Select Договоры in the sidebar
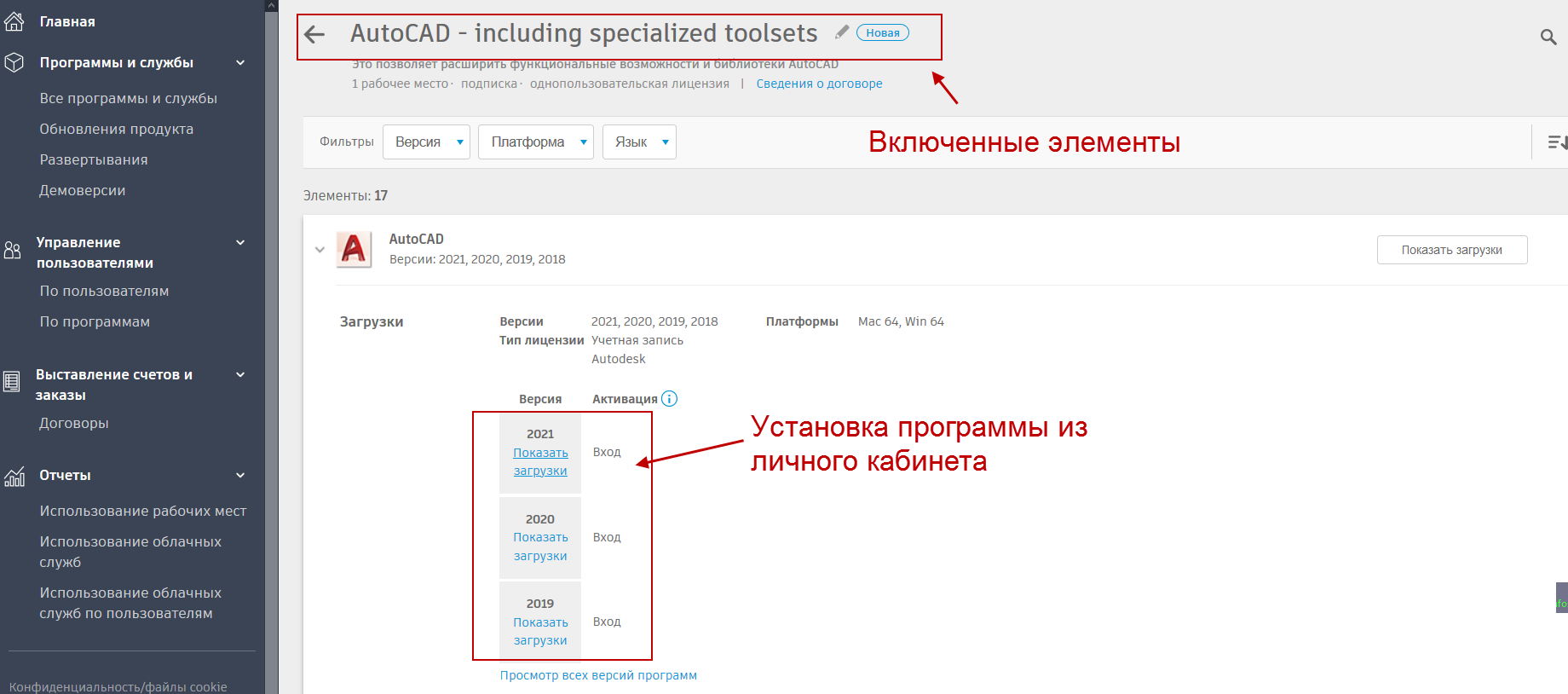 coord(73,424)
